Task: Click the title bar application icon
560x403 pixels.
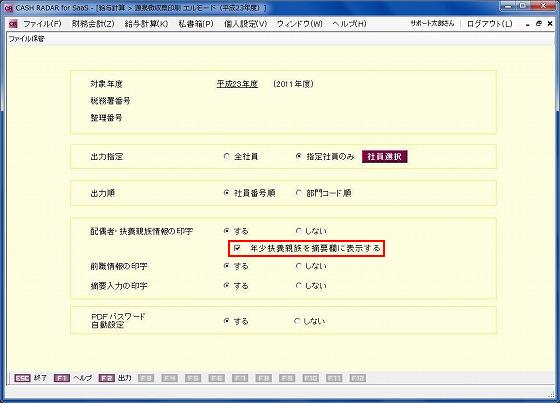Action: tap(8, 8)
